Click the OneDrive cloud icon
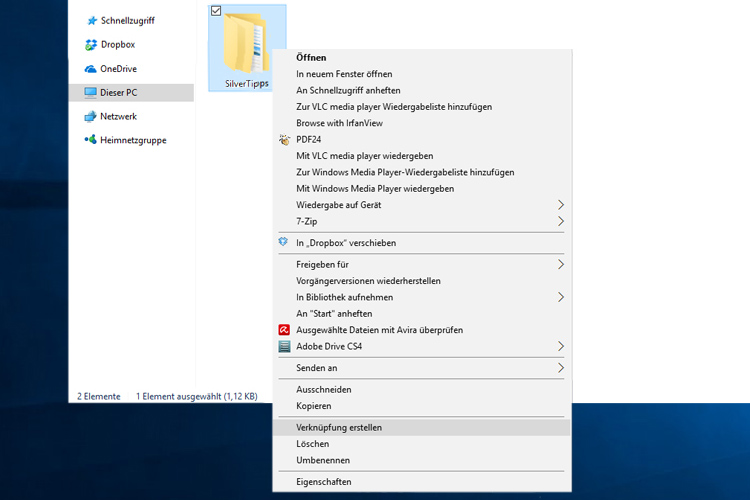The image size is (750, 500). pyautogui.click(x=90, y=69)
